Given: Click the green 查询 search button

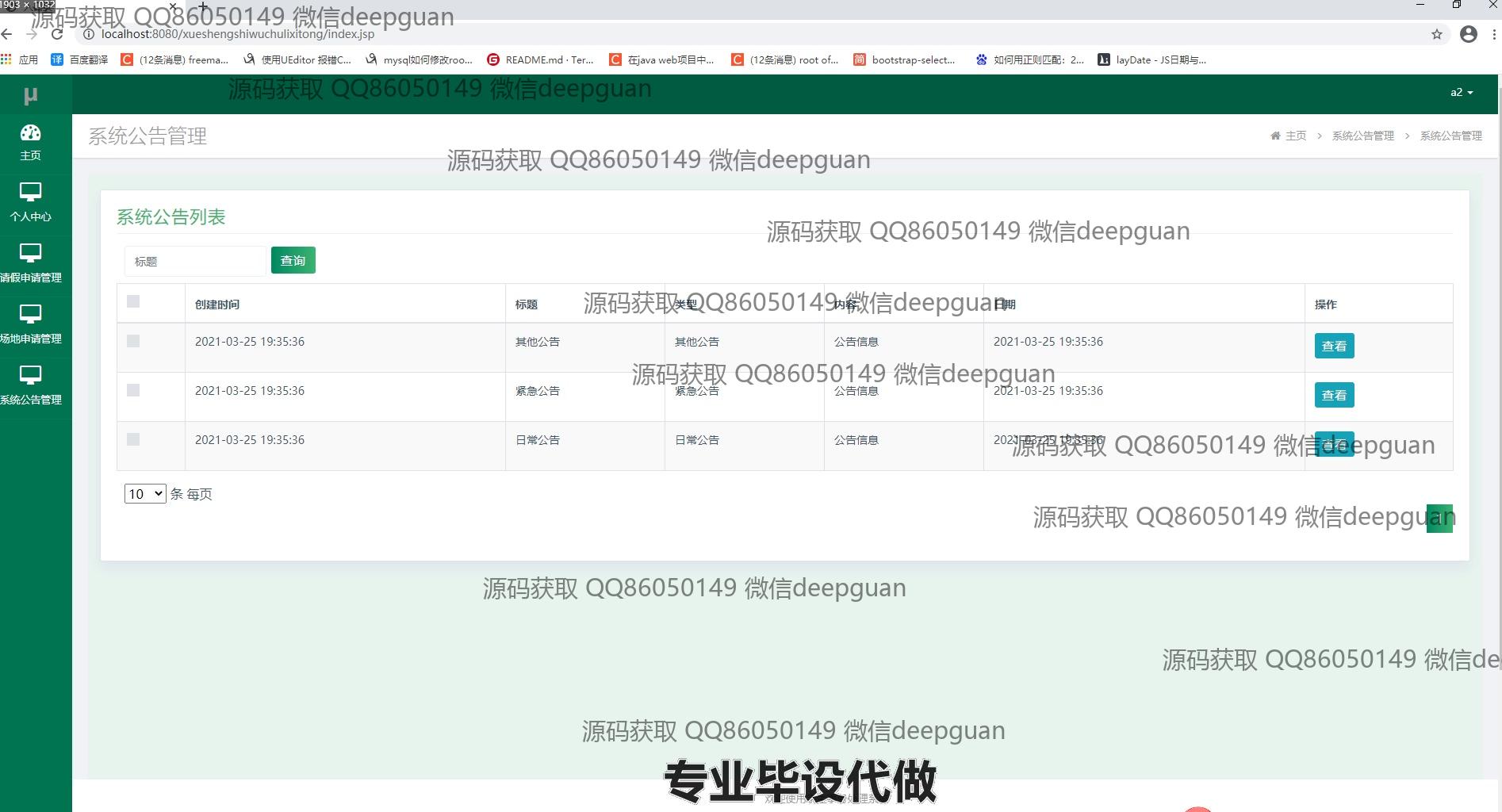Looking at the screenshot, I should tap(293, 260).
